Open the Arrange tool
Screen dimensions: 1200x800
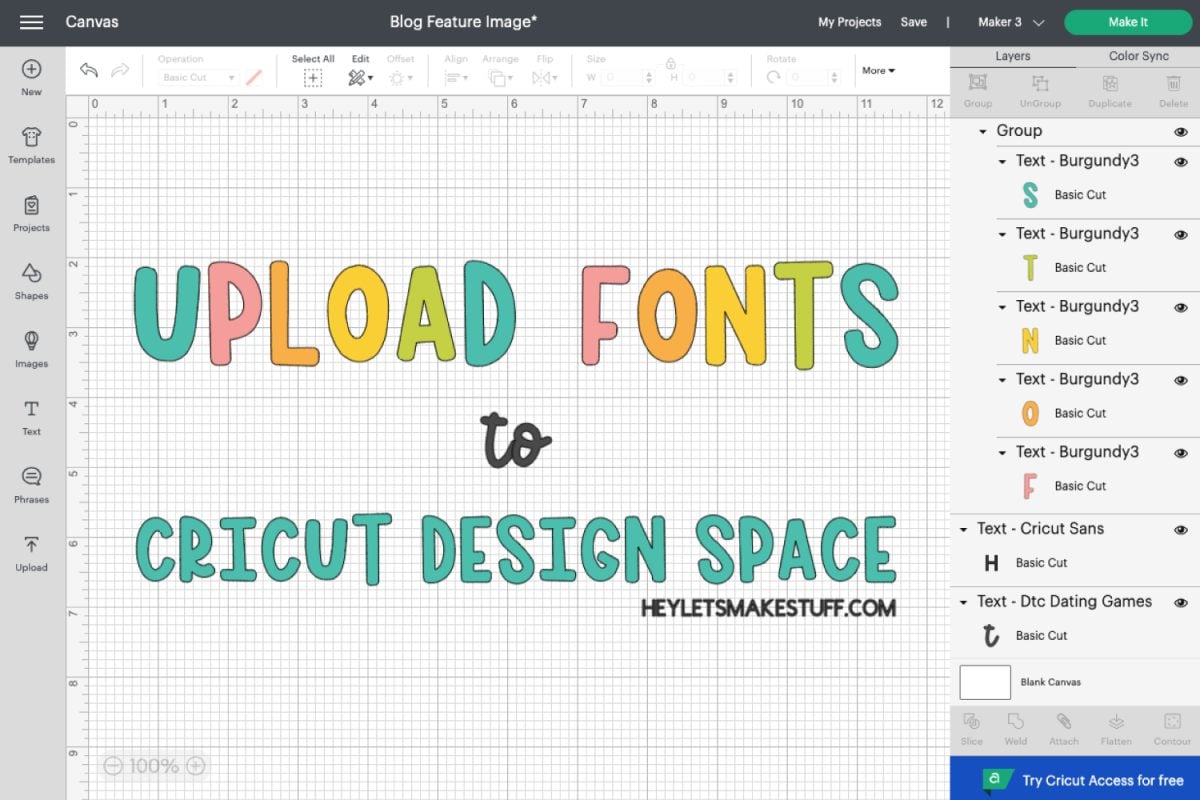pos(500,78)
